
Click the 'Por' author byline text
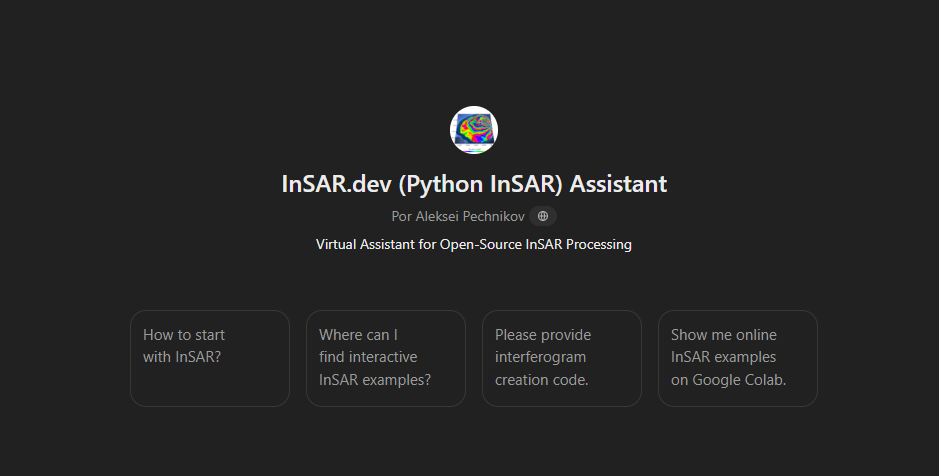(x=401, y=216)
